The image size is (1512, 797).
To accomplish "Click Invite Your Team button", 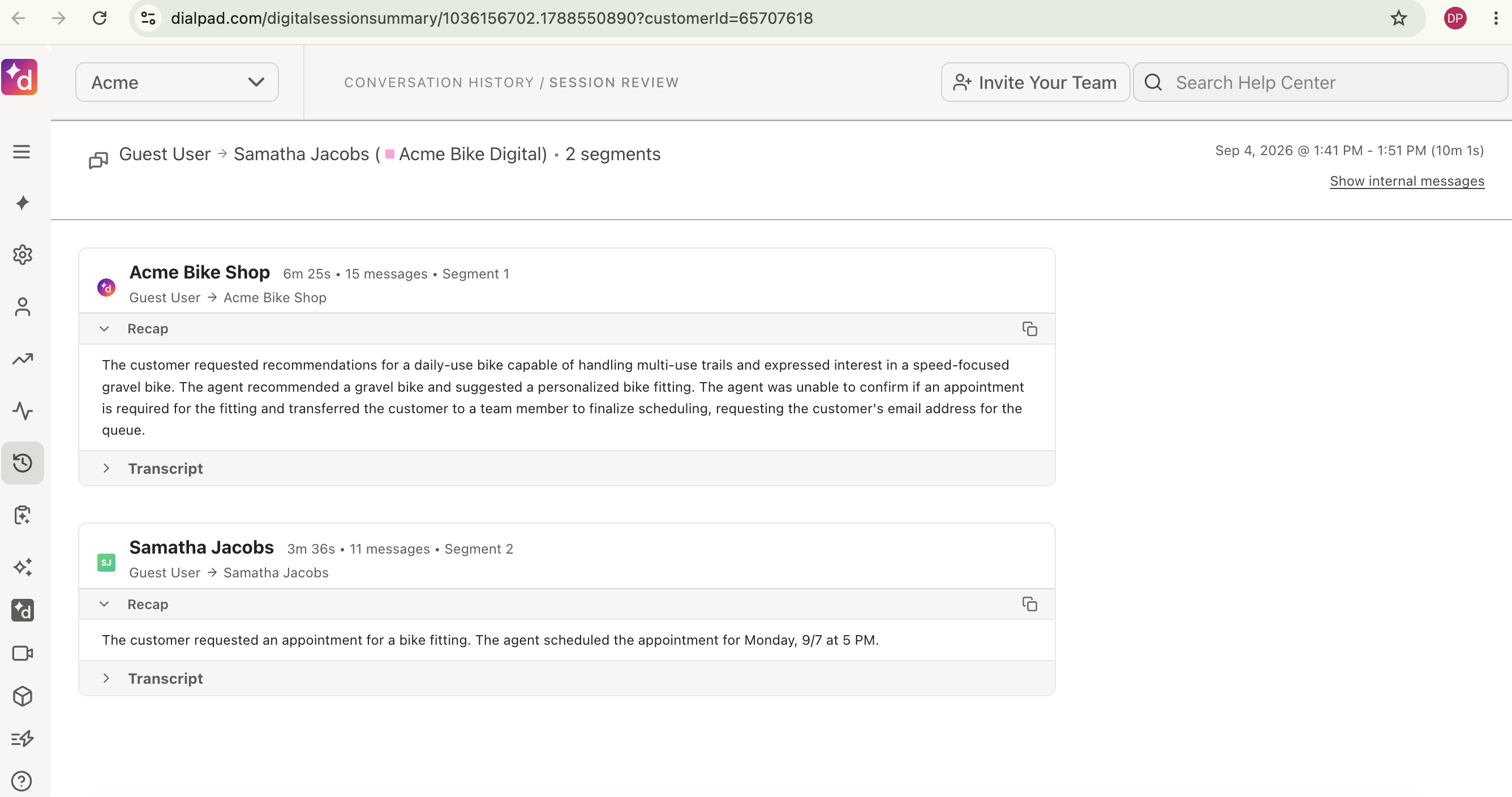I will [x=1035, y=82].
